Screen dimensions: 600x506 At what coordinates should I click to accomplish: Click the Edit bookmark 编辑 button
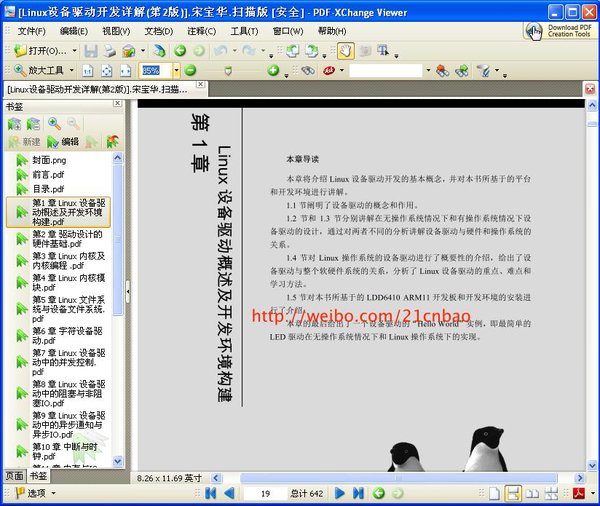click(x=63, y=142)
